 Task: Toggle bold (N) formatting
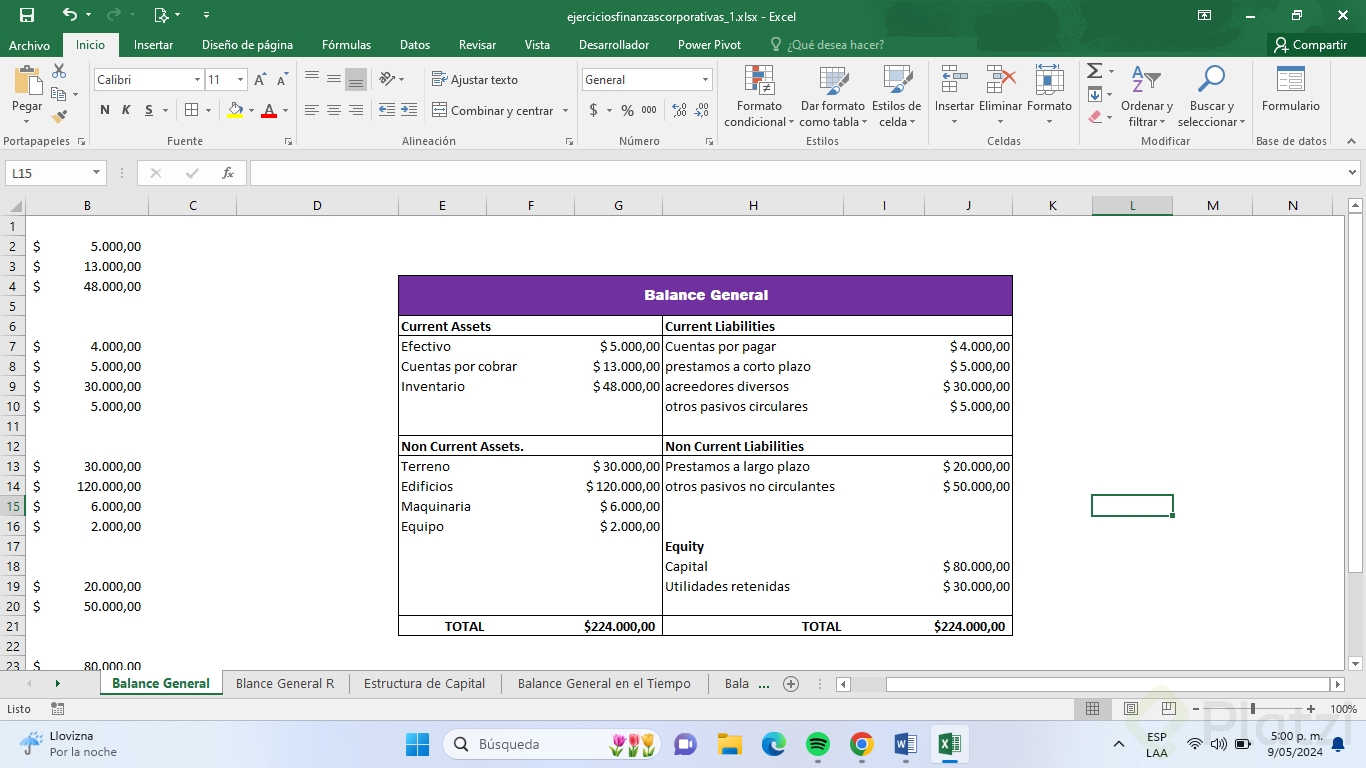pos(105,110)
